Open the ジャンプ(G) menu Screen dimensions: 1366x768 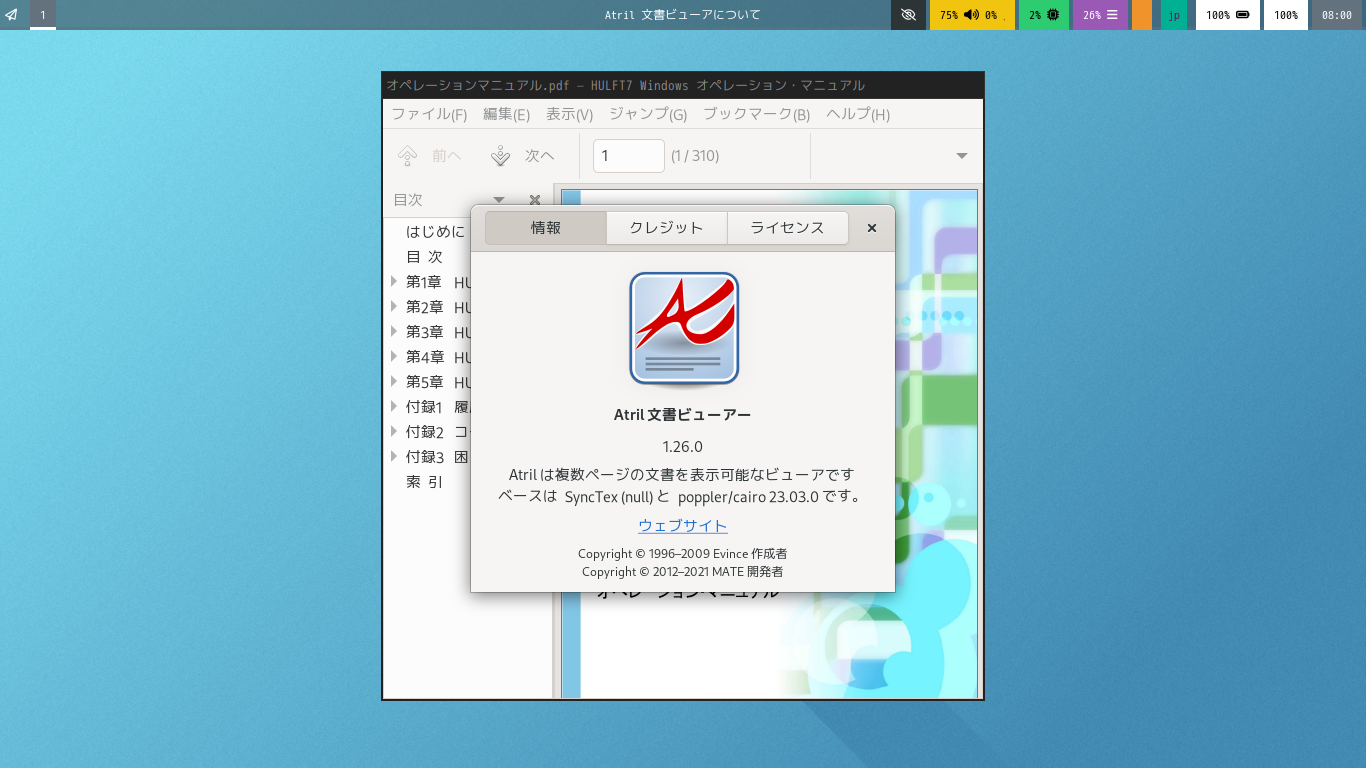(648, 114)
